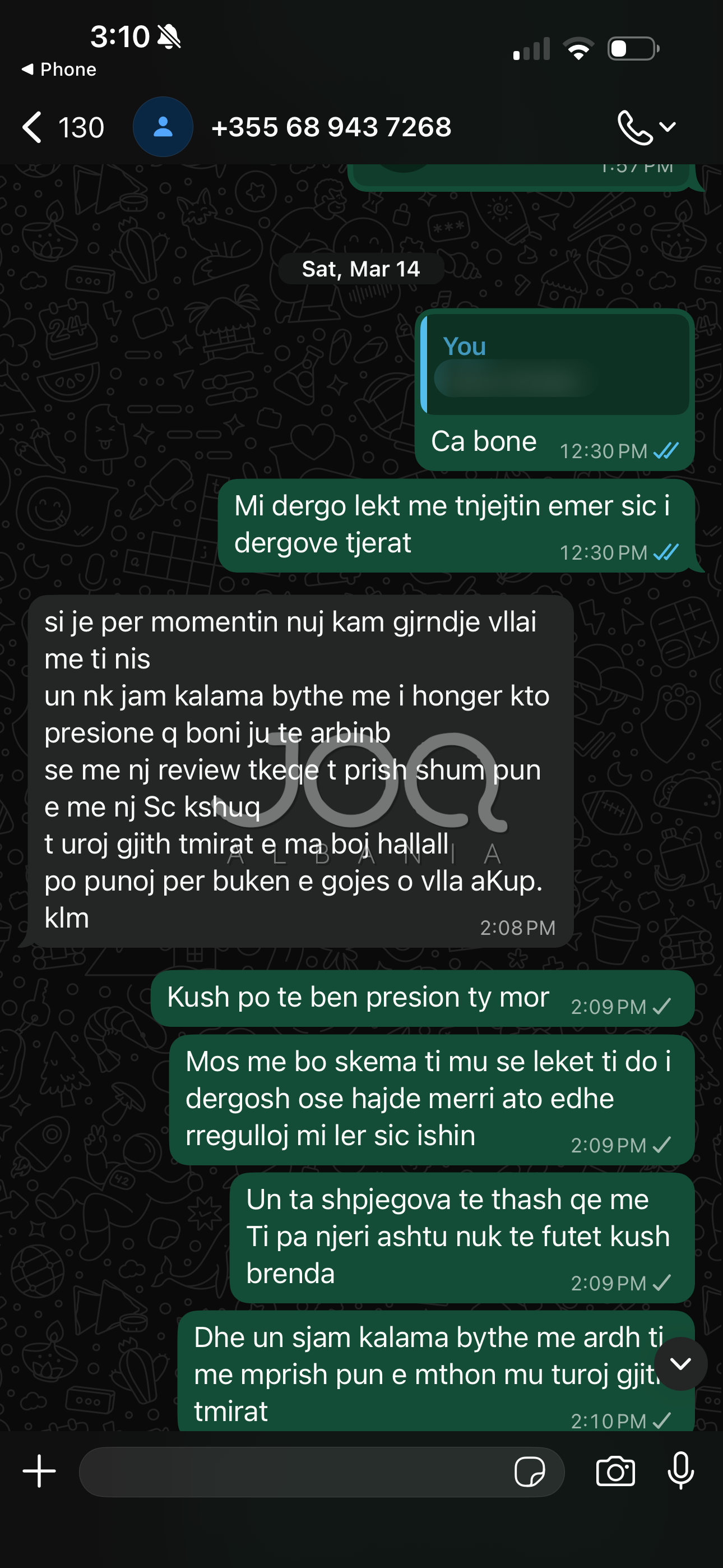Expand call options chevron next to phone
The height and width of the screenshot is (1568, 723).
pos(668,127)
